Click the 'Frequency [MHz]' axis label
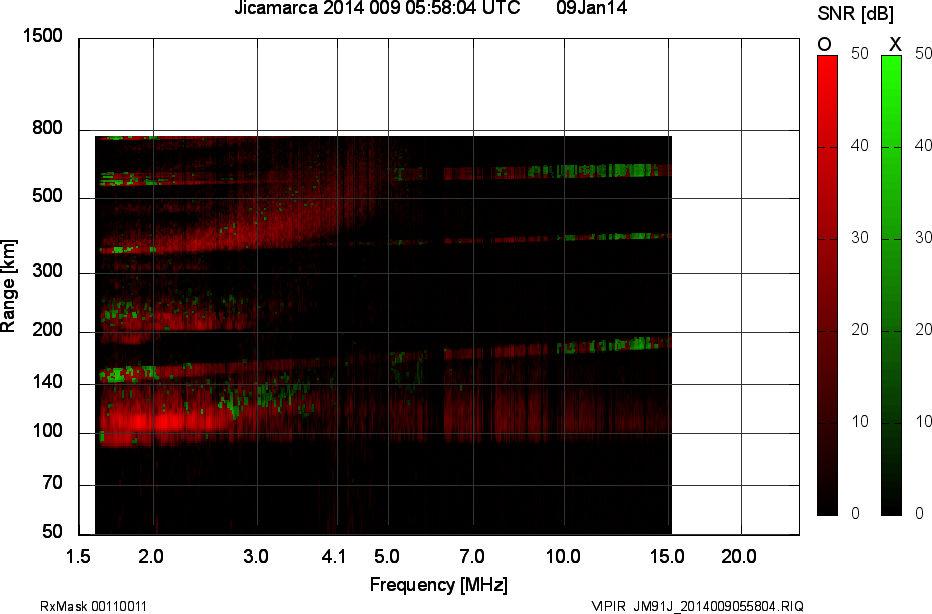The height and width of the screenshot is (614, 932). (439, 584)
